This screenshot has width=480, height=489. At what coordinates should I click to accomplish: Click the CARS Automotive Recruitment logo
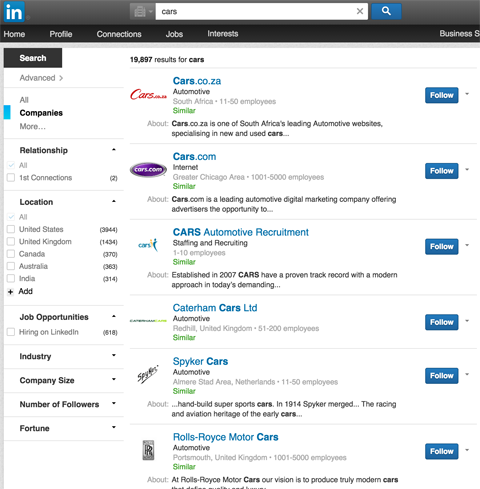point(148,245)
